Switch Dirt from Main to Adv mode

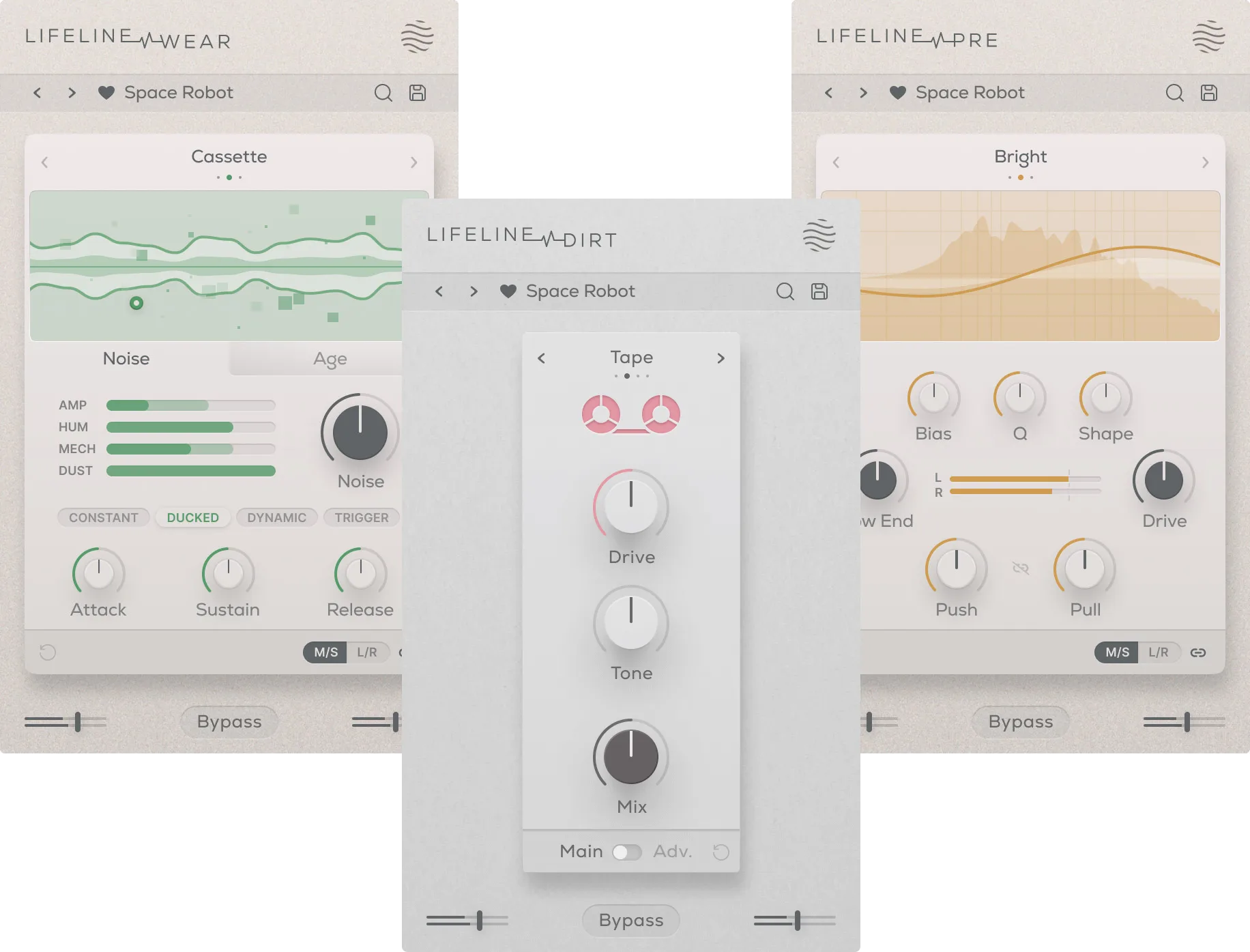coord(628,852)
